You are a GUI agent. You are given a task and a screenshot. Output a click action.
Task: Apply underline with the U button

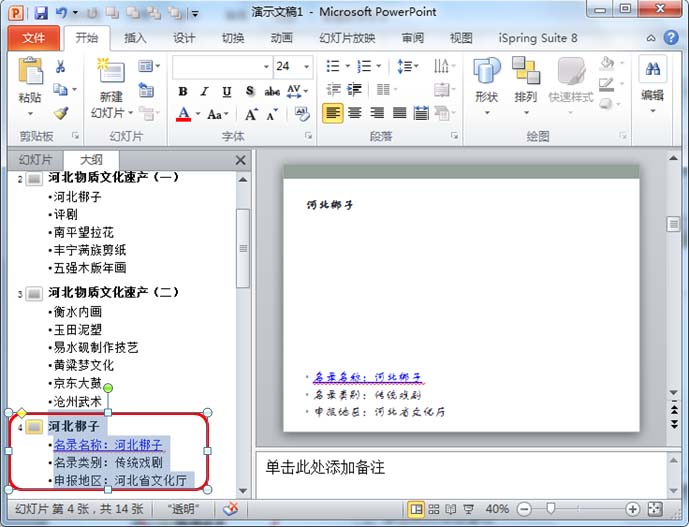pyautogui.click(x=227, y=91)
